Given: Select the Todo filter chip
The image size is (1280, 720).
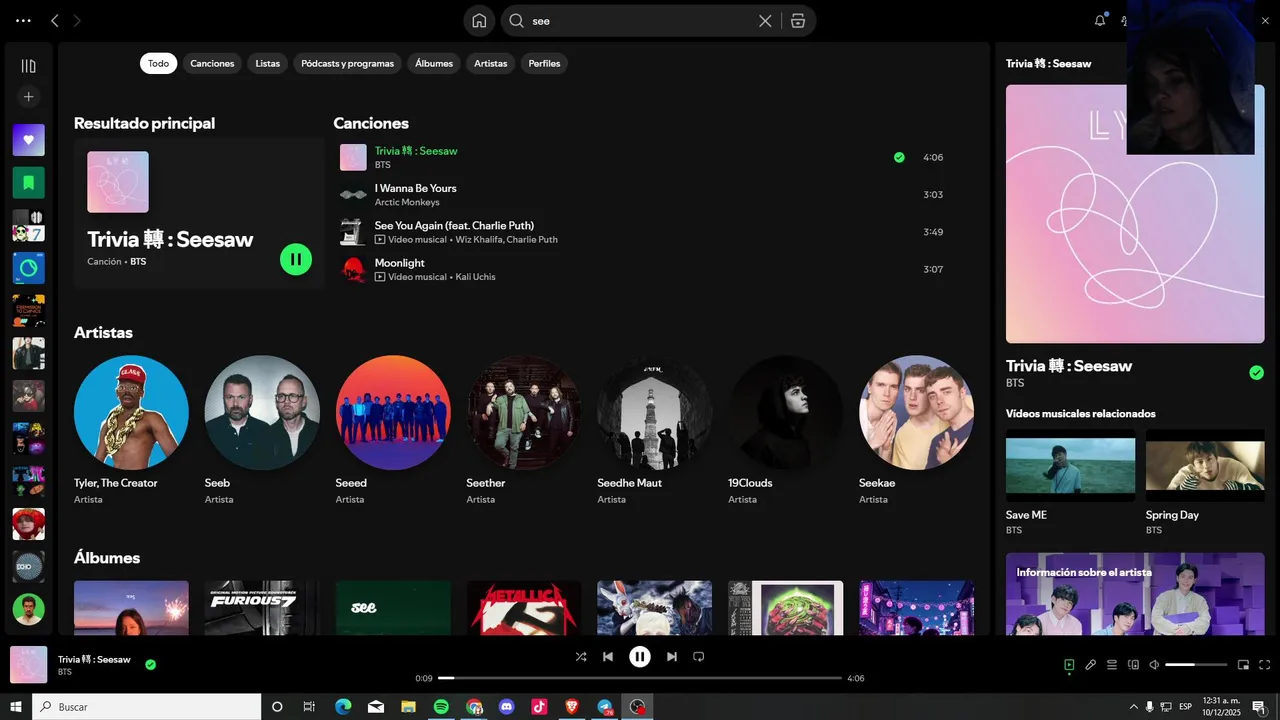Looking at the screenshot, I should (x=158, y=63).
